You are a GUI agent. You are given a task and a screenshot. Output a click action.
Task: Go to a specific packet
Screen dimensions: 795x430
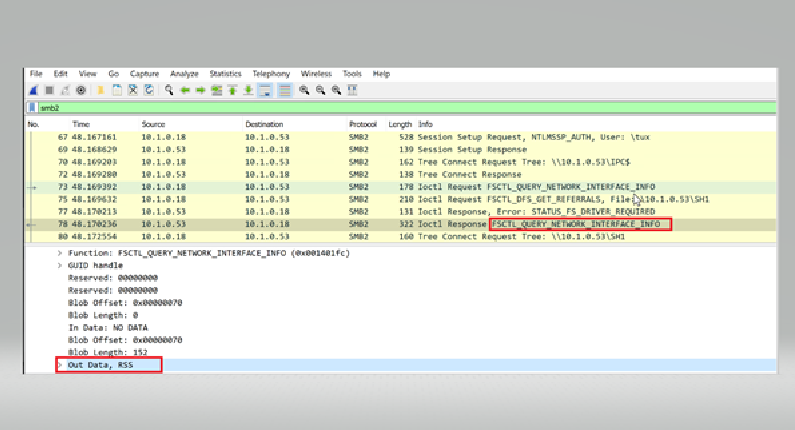216,90
